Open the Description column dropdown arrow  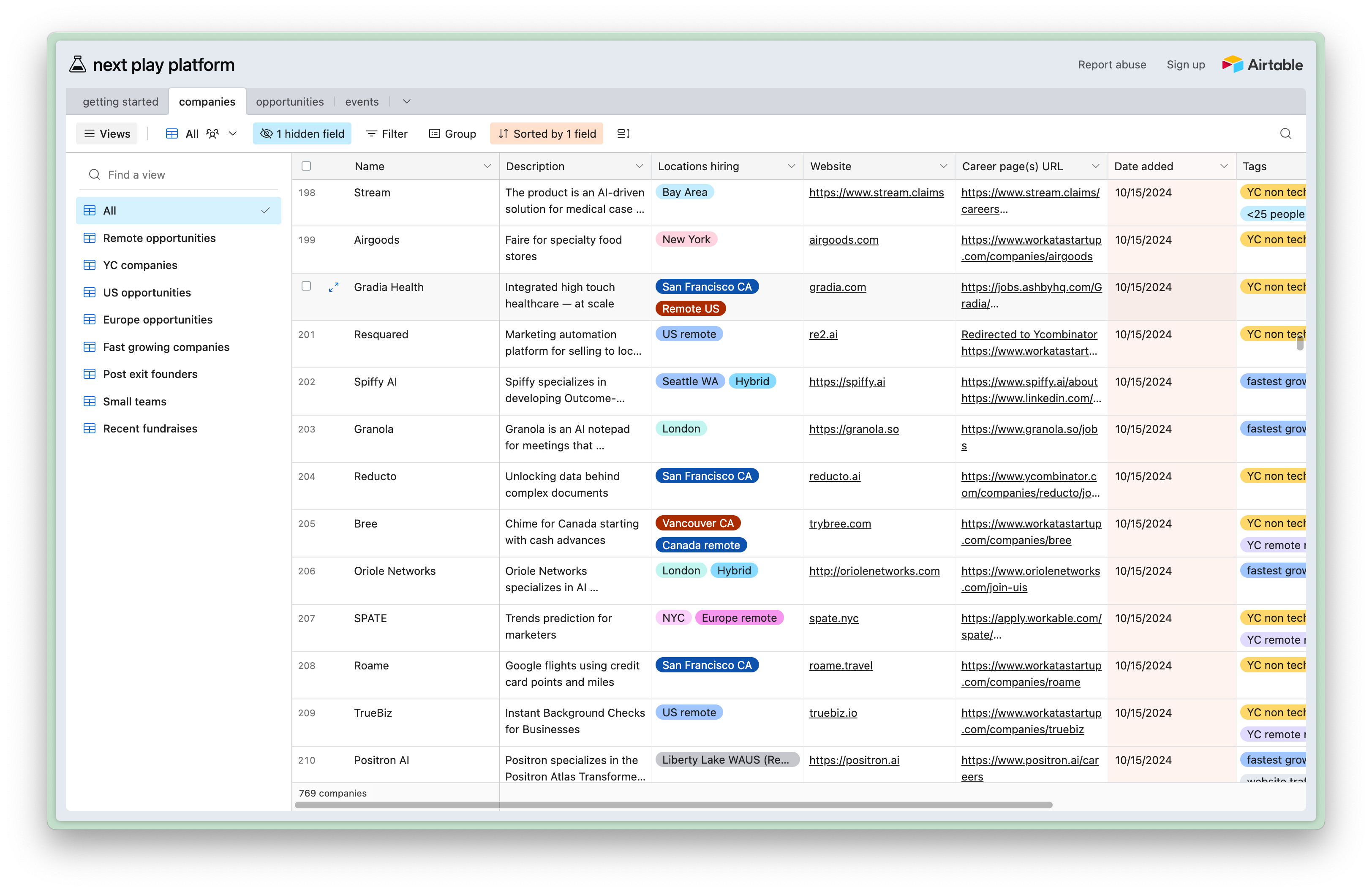[x=639, y=166]
